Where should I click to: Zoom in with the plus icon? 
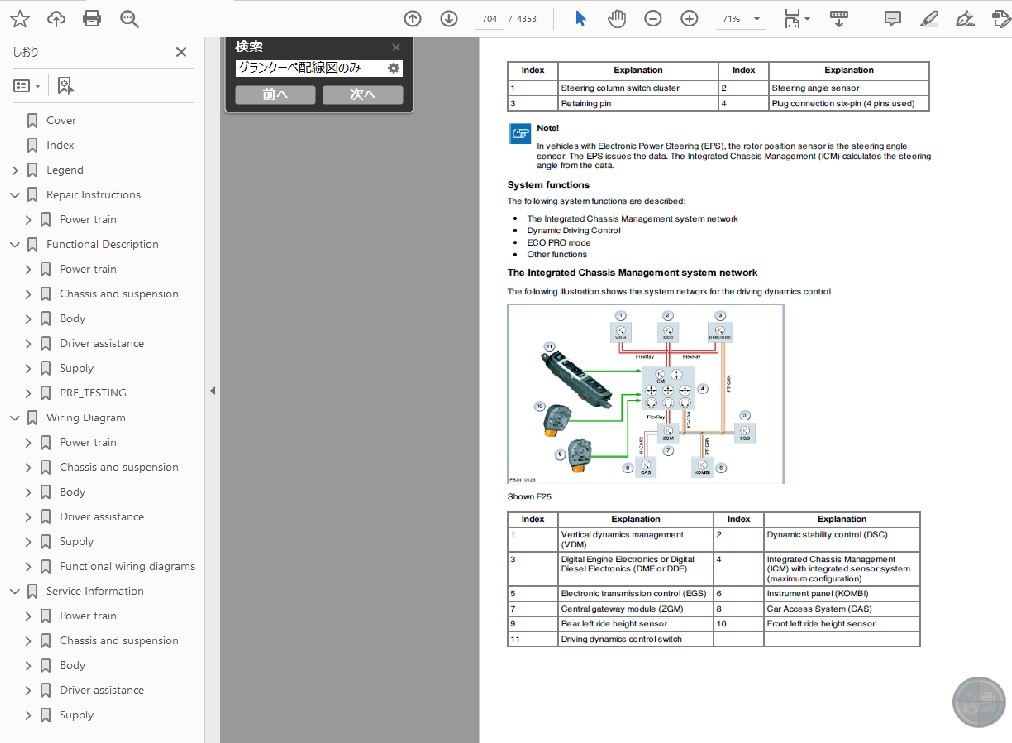(689, 19)
